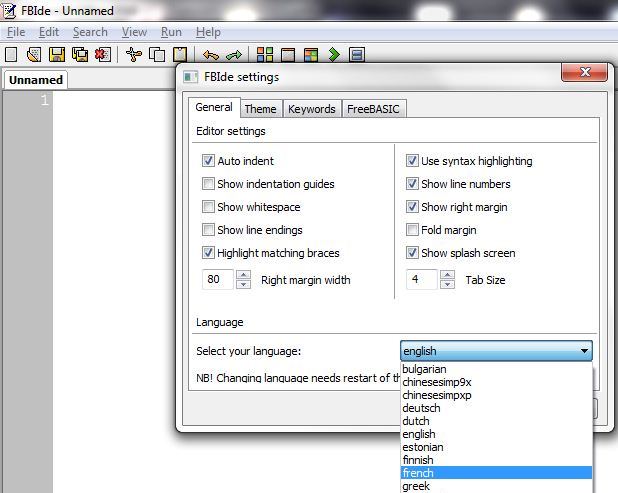The height and width of the screenshot is (493, 618).
Task: Open the Help menu
Action: [208, 32]
